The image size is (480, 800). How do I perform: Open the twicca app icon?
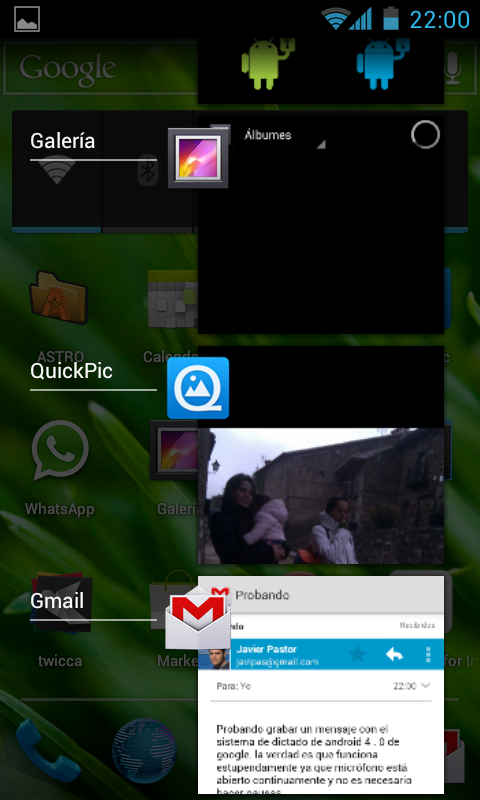pos(61,602)
